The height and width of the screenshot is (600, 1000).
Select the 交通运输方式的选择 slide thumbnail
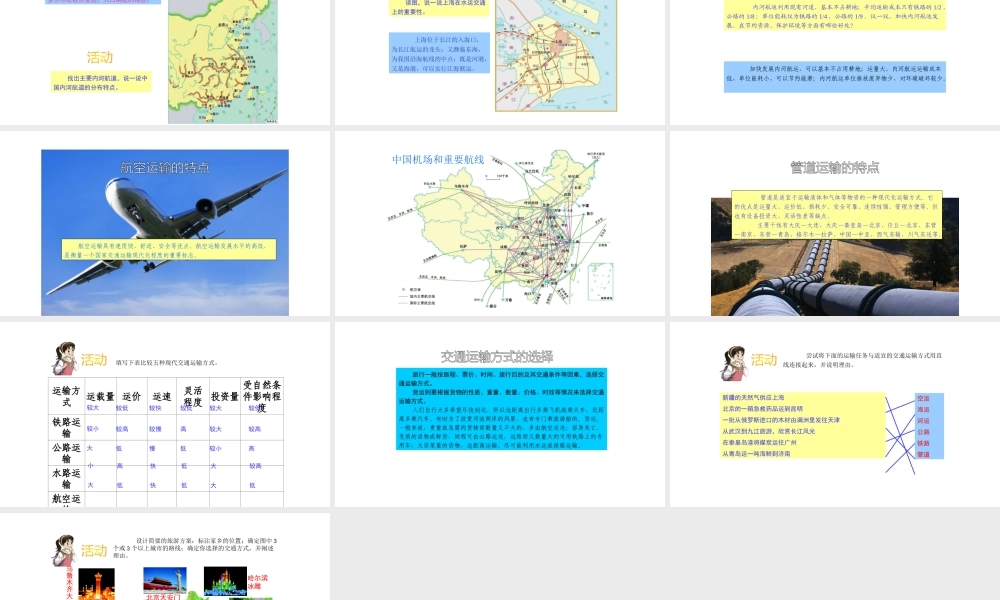pyautogui.click(x=499, y=414)
